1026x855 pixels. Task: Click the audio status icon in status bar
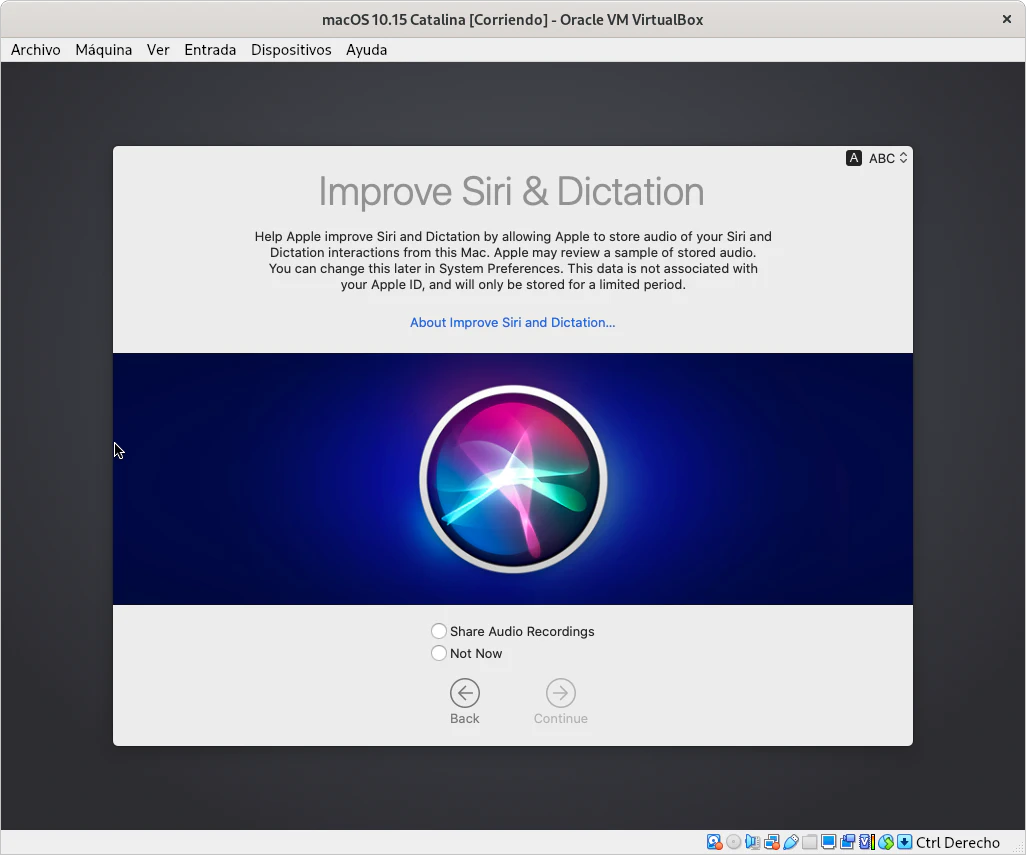coord(753,842)
